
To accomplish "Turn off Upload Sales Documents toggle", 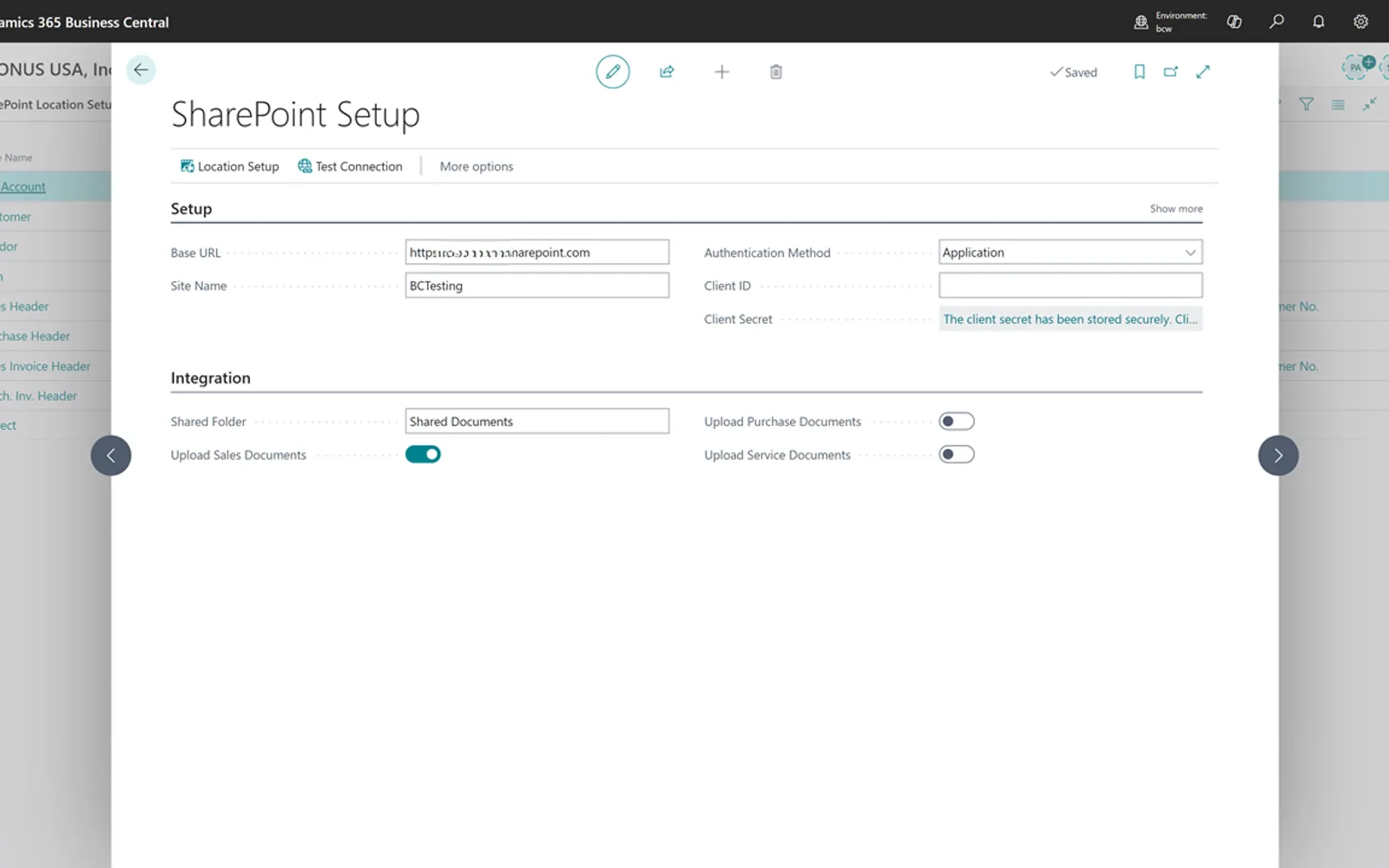I will 423,454.
